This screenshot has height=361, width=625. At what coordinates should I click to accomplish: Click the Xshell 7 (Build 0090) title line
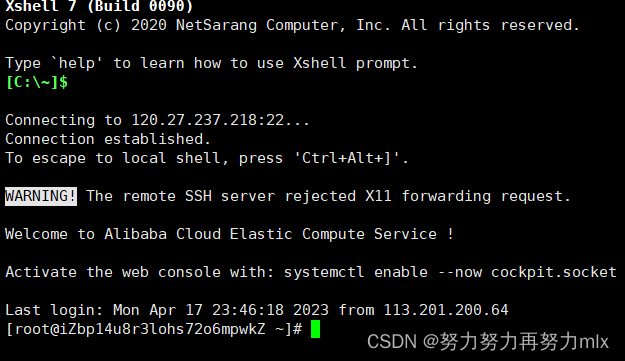[99, 6]
